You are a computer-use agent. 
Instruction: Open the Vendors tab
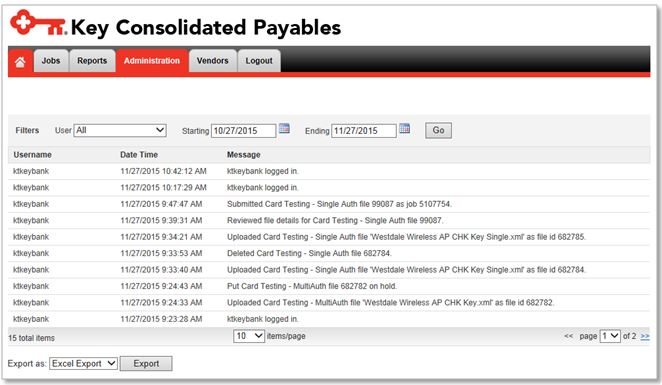[212, 61]
